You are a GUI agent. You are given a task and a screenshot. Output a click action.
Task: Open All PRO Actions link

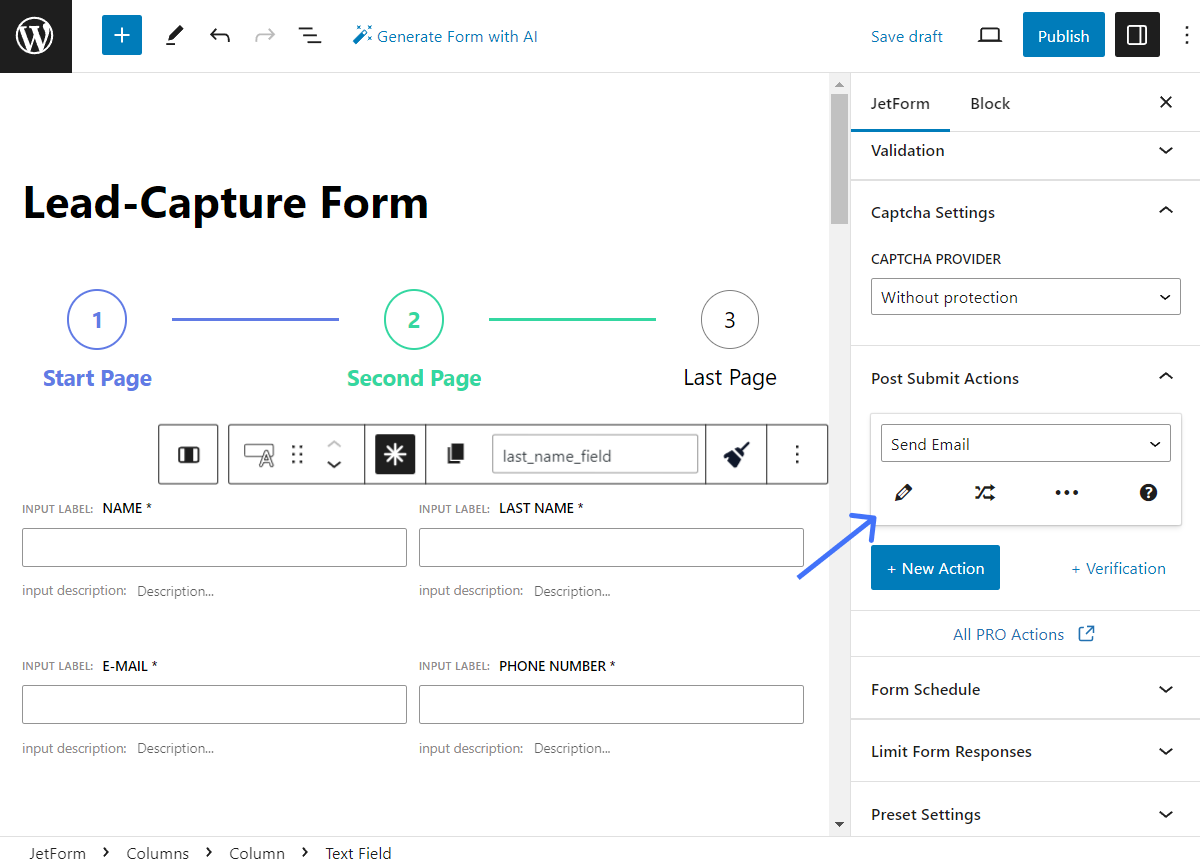pyautogui.click(x=1024, y=634)
